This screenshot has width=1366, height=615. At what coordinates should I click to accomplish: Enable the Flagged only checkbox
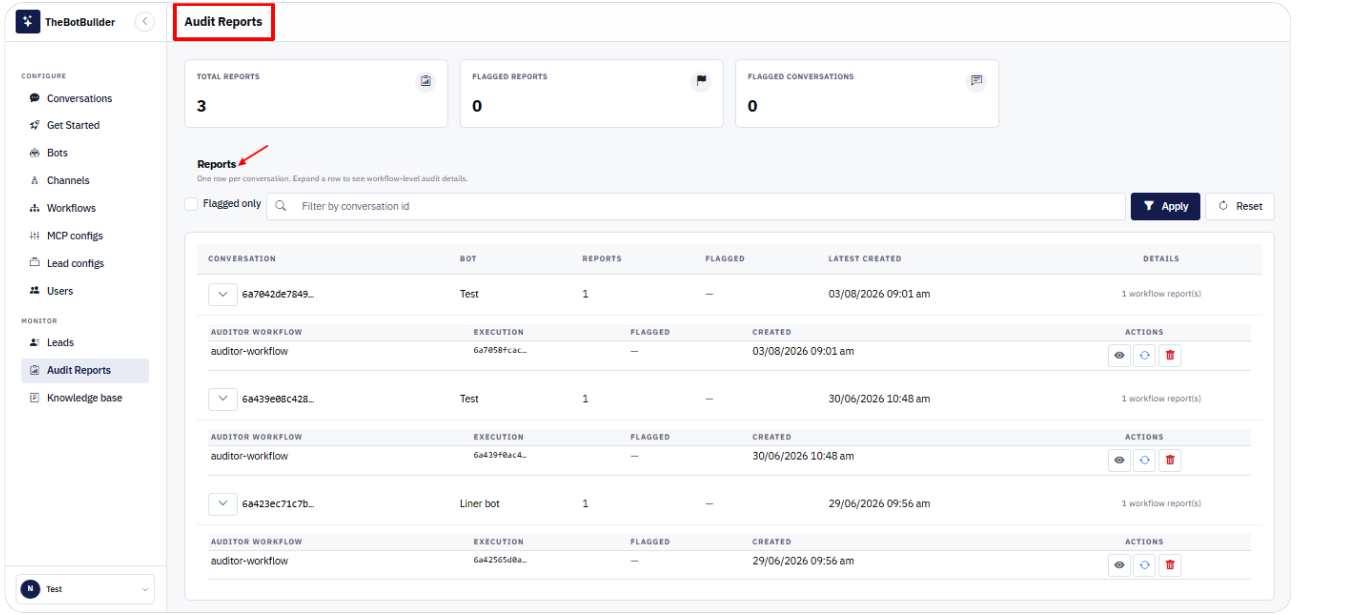pyautogui.click(x=191, y=204)
